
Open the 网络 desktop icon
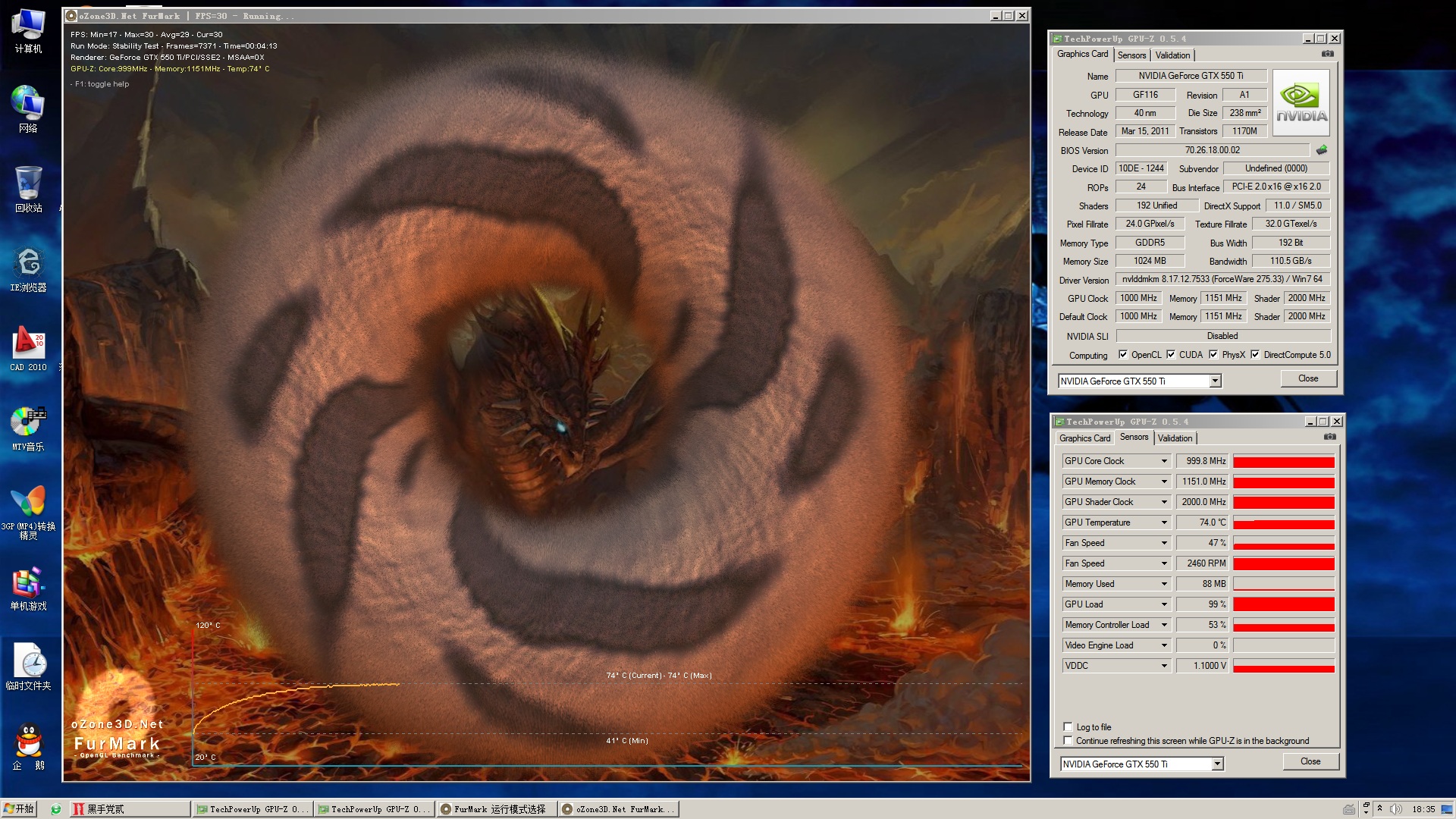(29, 110)
